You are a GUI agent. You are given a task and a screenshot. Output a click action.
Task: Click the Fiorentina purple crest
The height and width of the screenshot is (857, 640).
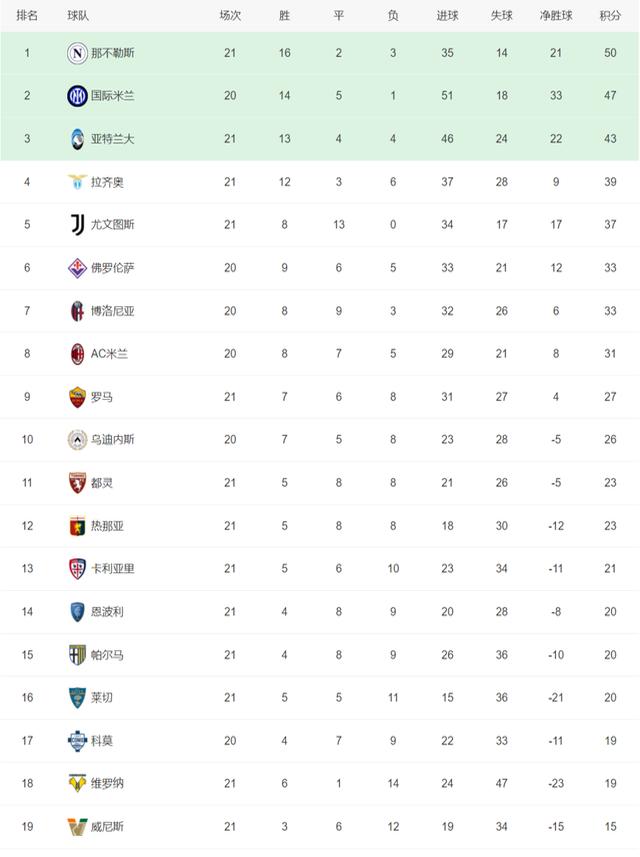click(x=77, y=268)
